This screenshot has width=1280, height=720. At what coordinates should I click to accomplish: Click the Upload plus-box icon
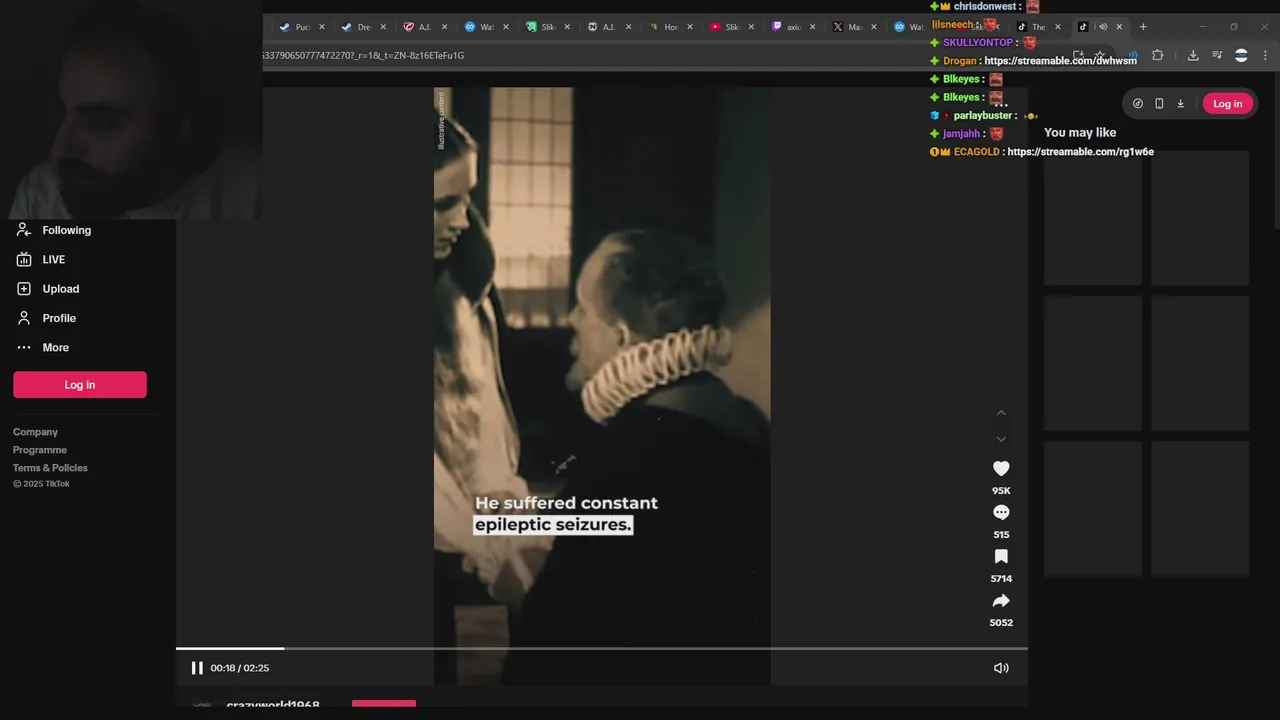tap(24, 288)
